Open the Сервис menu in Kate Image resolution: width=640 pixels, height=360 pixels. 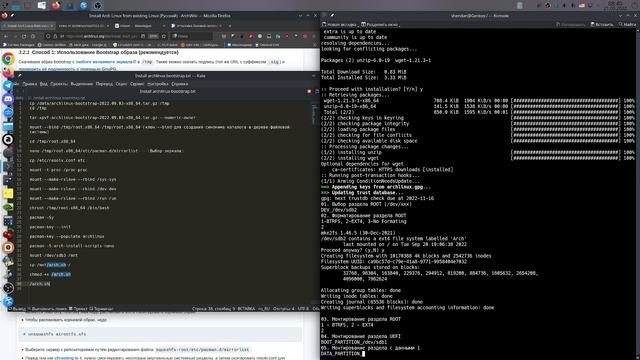(x=137, y=84)
